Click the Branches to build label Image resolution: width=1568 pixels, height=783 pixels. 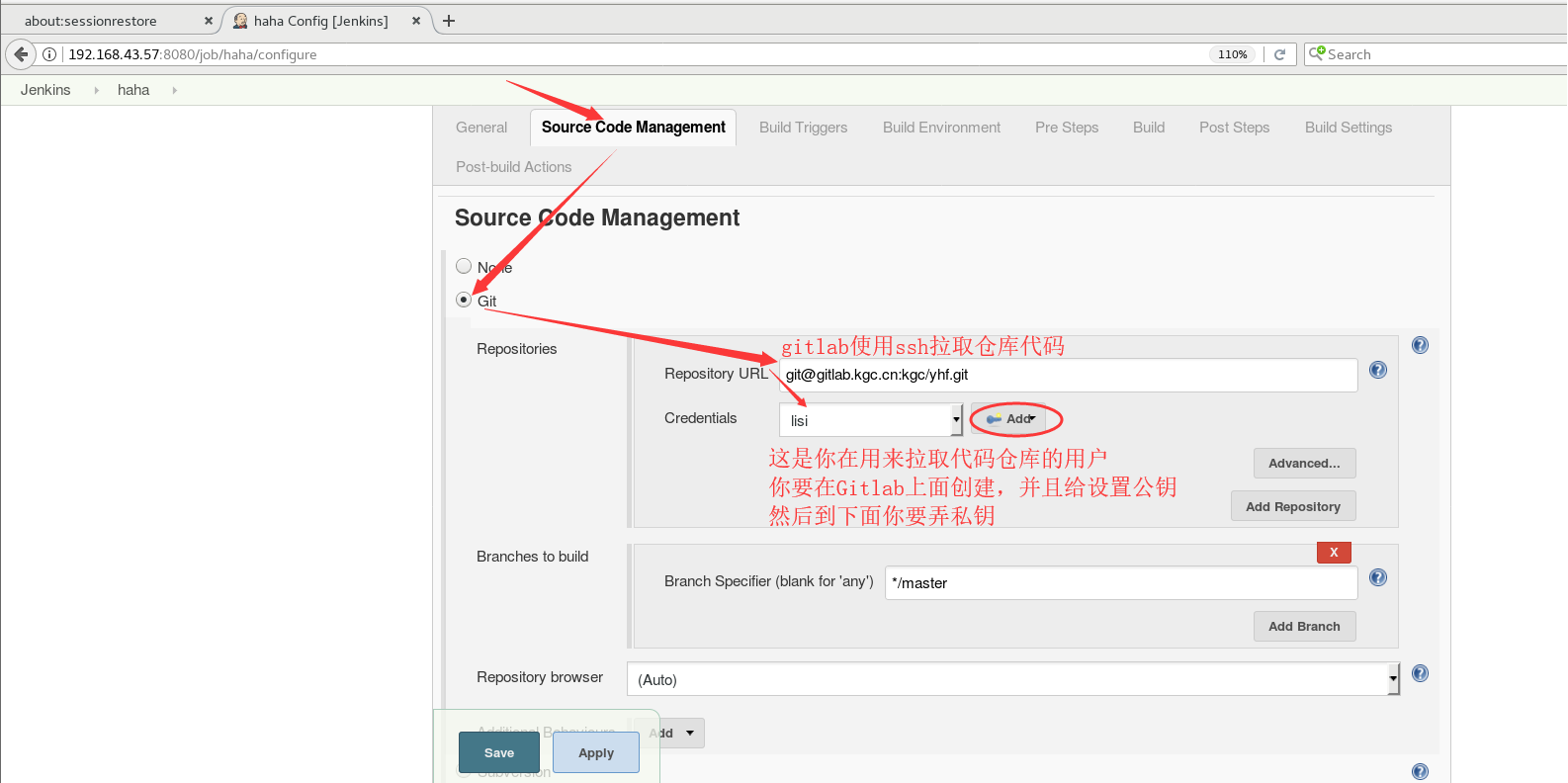point(532,557)
